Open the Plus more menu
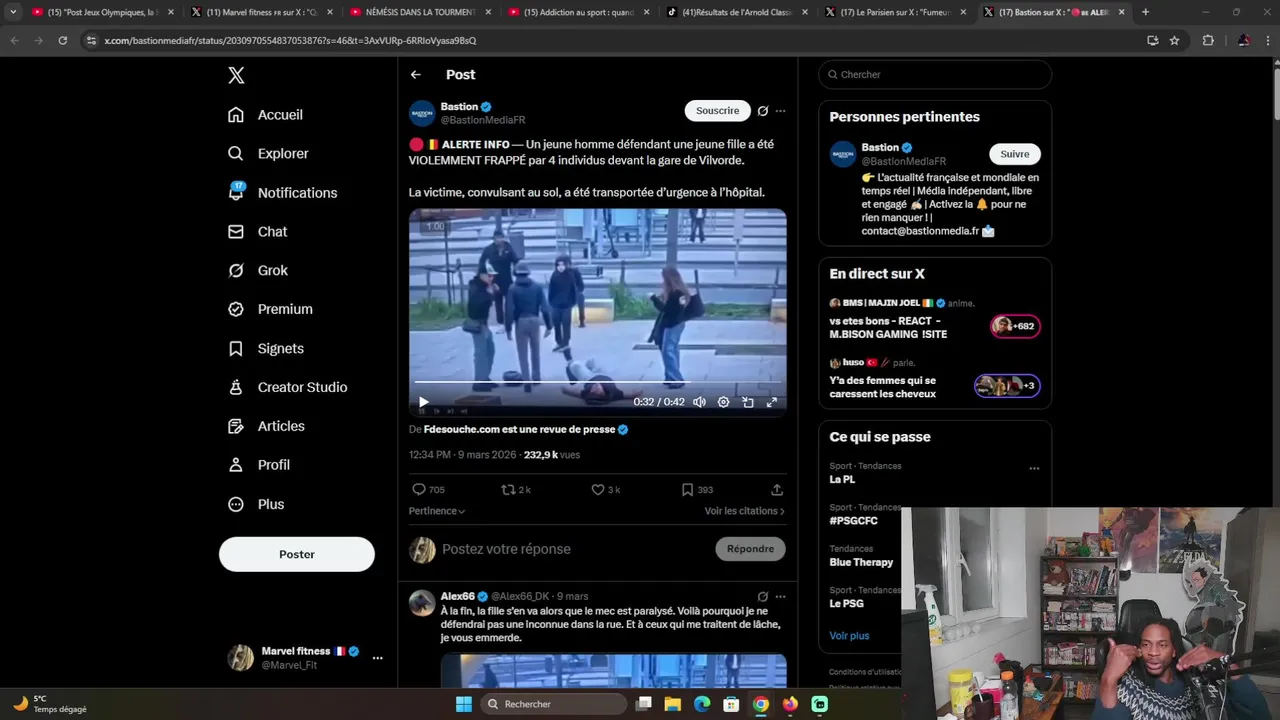 point(256,505)
